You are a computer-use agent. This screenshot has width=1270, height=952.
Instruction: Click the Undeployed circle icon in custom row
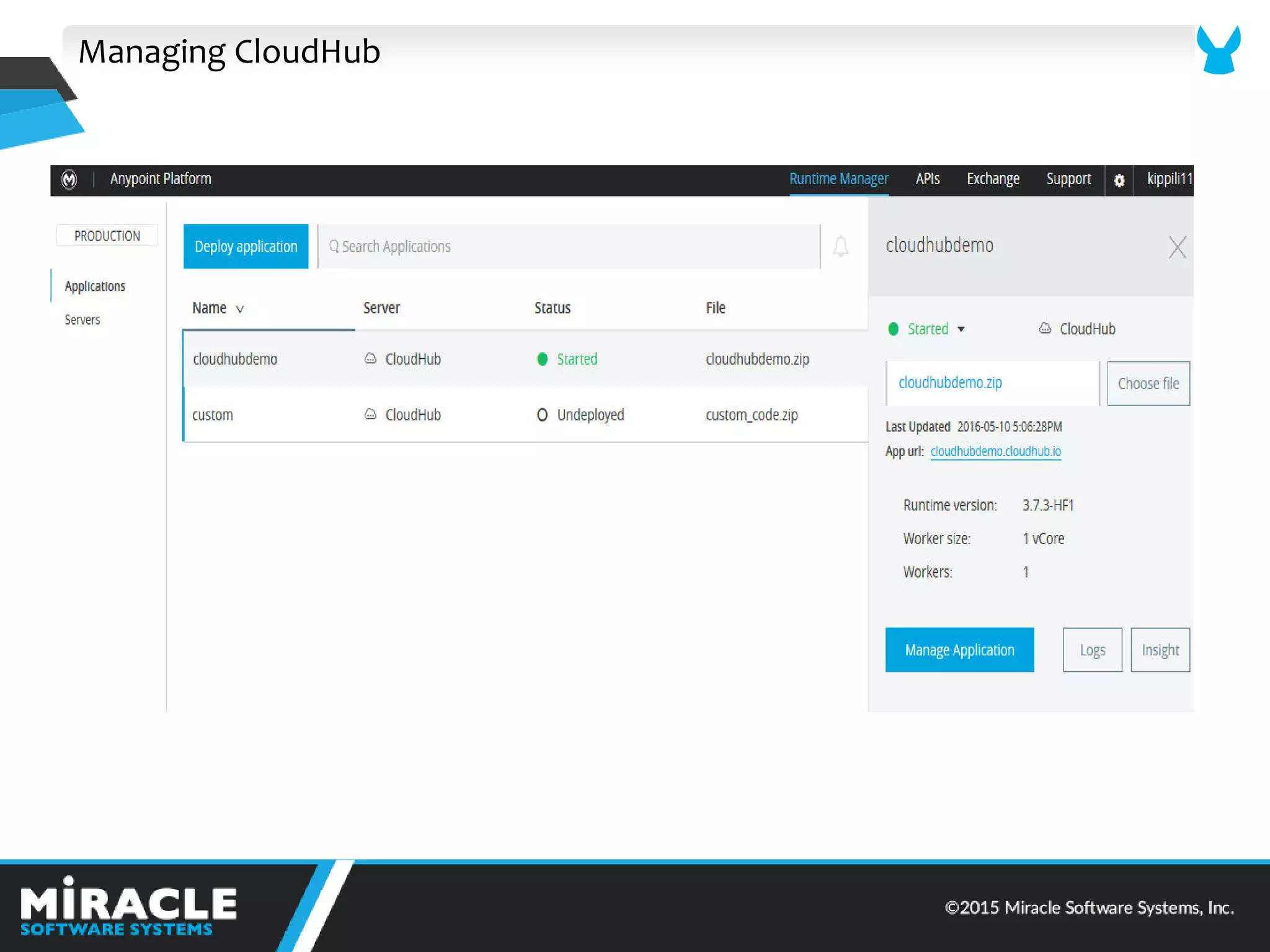tap(542, 415)
